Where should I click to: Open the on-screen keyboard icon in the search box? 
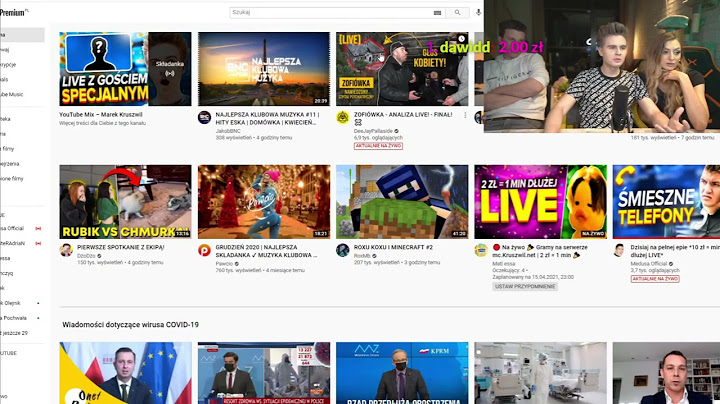437,13
